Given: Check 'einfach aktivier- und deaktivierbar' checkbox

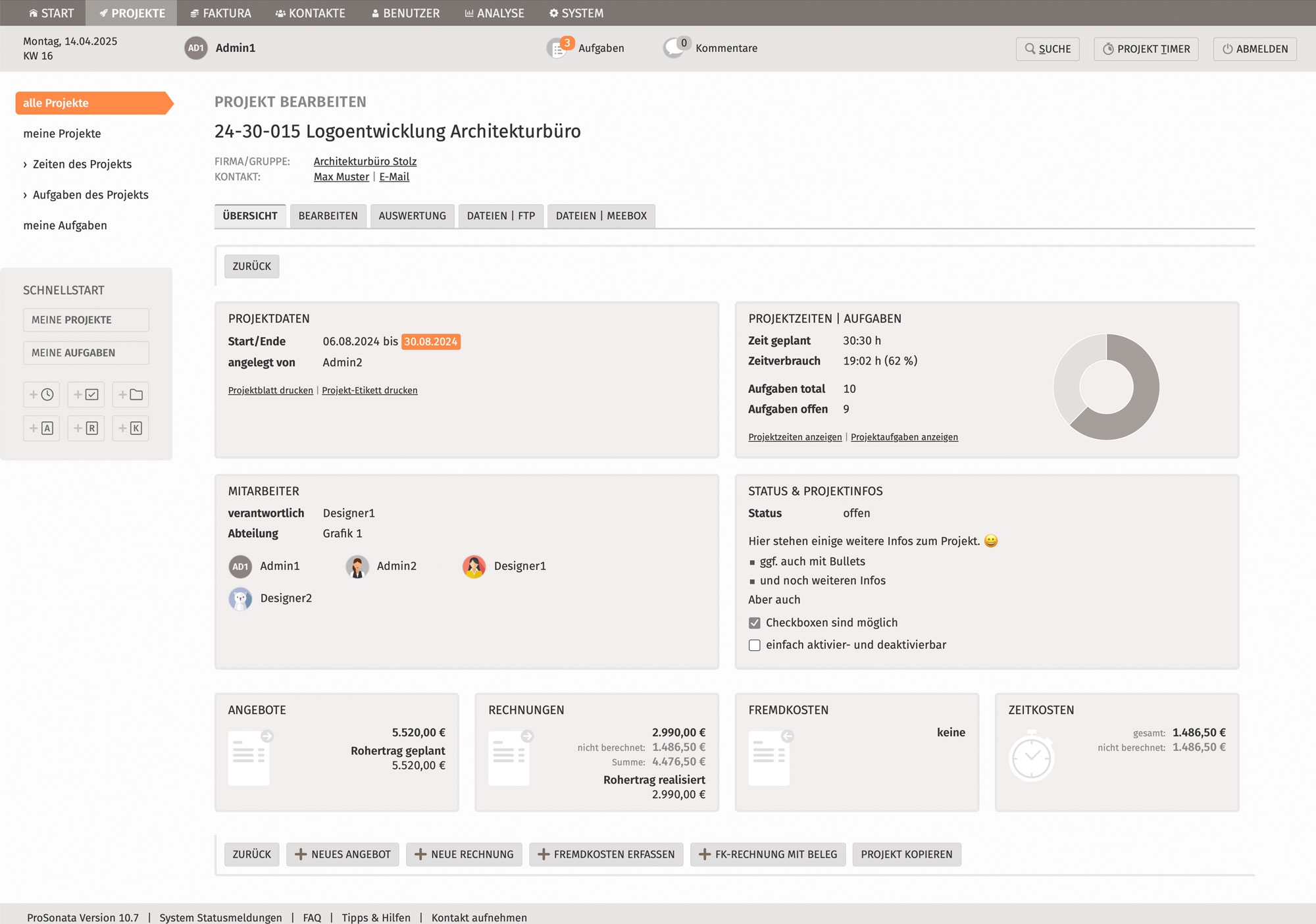Looking at the screenshot, I should click(x=755, y=645).
